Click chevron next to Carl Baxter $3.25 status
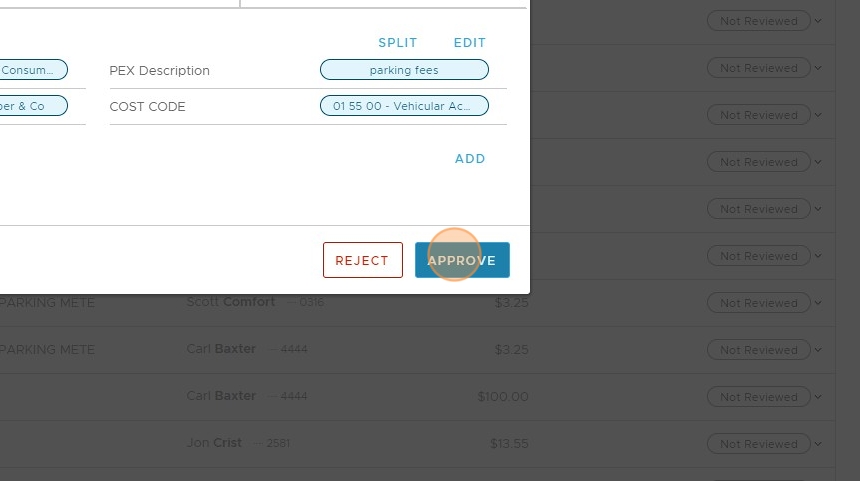This screenshot has height=481, width=860. (x=818, y=350)
